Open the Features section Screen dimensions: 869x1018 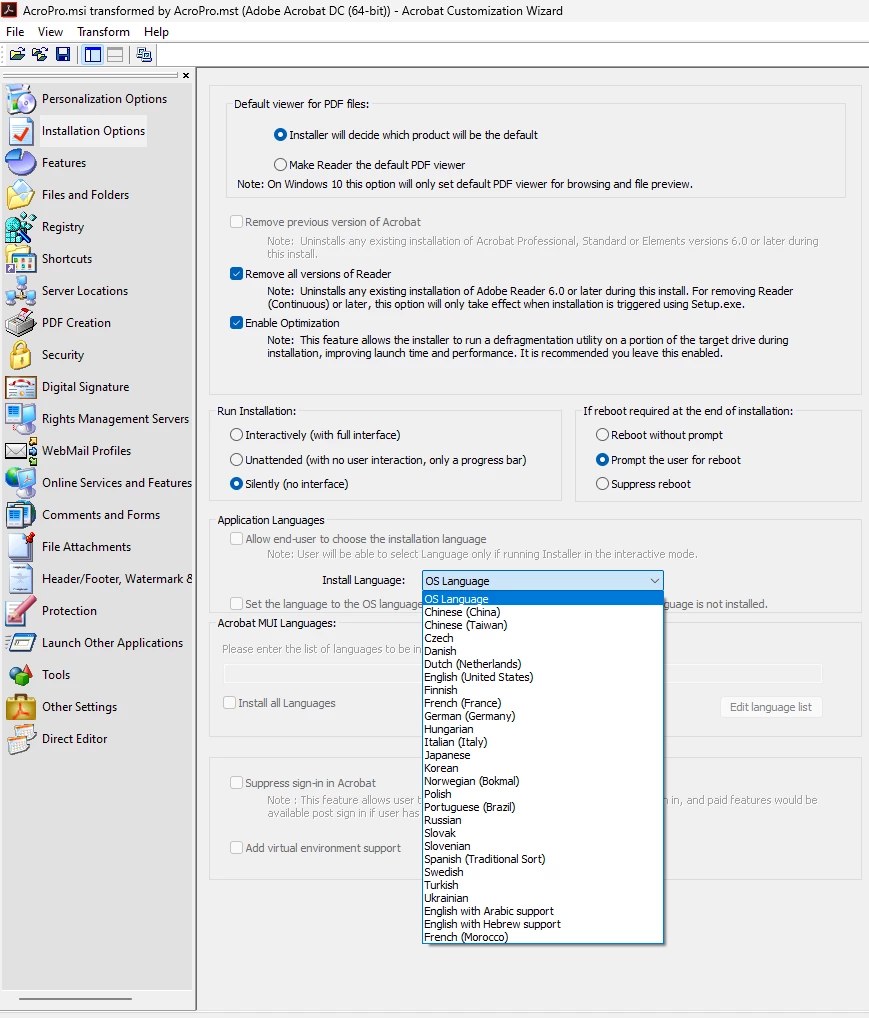pyautogui.click(x=64, y=163)
